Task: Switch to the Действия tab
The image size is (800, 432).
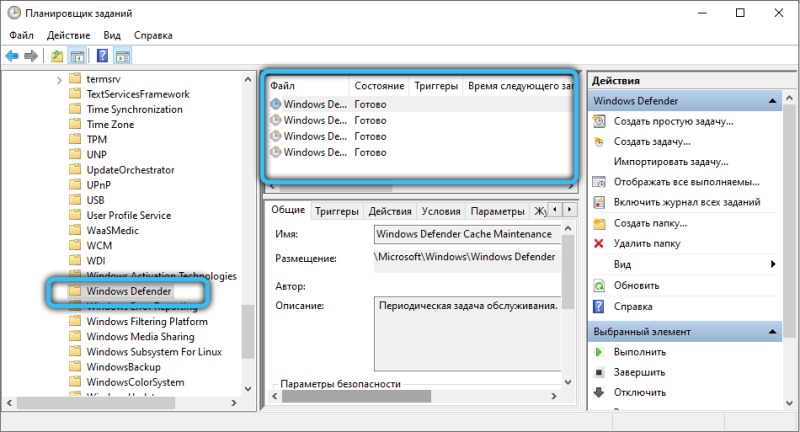Action: 390,211
